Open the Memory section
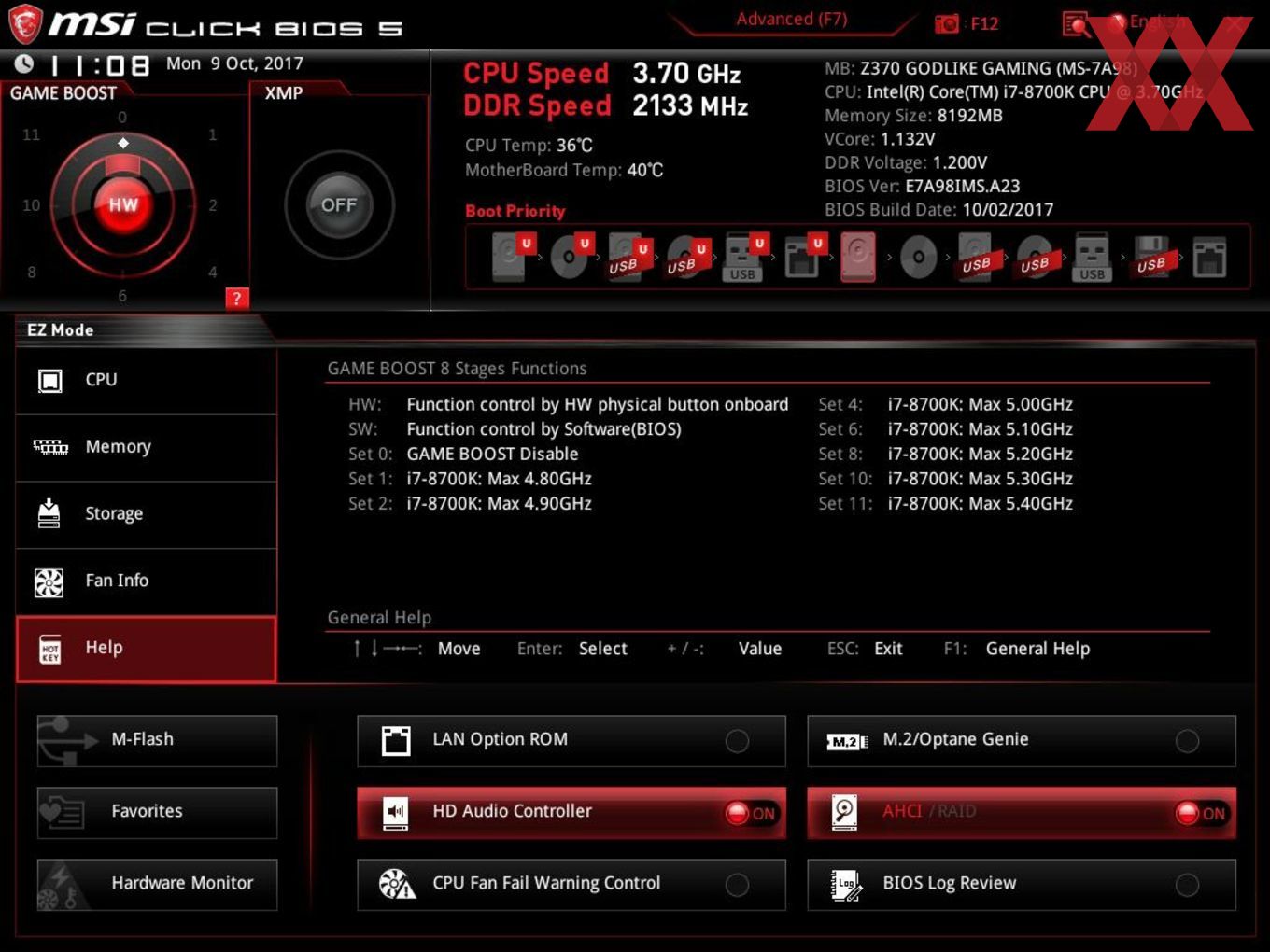This screenshot has width=1270, height=952. point(147,447)
